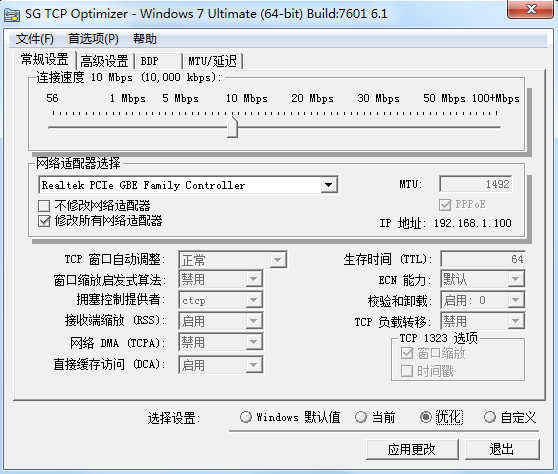
Task: Open the 帮助 menu
Action: tap(144, 38)
